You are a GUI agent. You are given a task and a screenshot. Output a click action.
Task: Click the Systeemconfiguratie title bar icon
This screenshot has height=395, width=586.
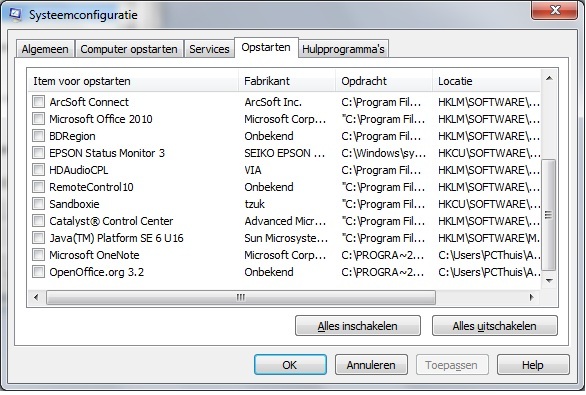15,14
